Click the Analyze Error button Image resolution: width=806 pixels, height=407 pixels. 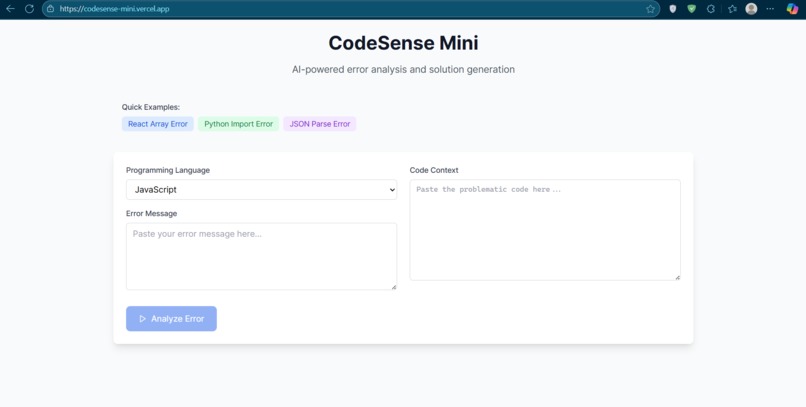point(171,319)
